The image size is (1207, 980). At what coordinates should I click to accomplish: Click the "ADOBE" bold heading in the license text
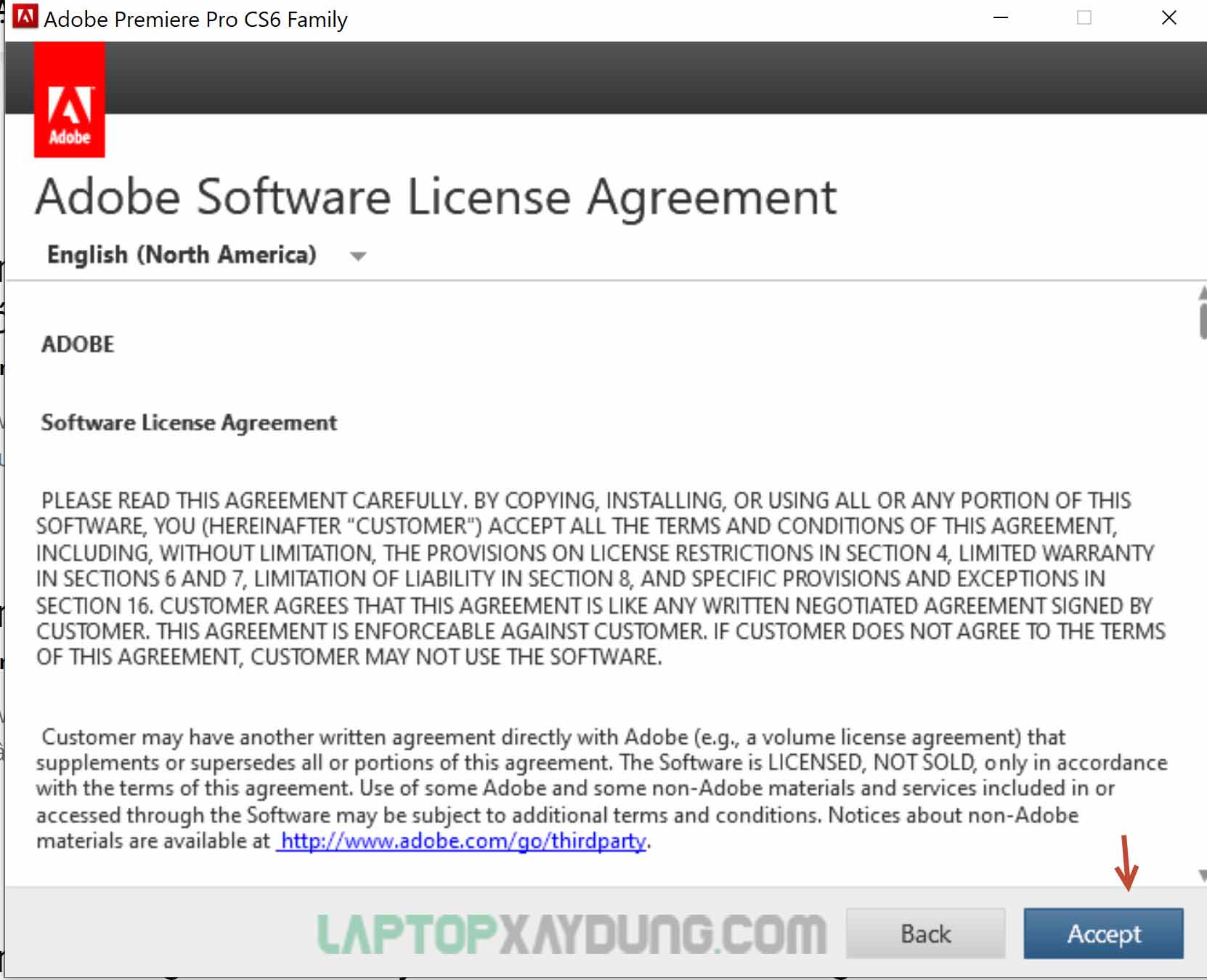click(x=78, y=344)
